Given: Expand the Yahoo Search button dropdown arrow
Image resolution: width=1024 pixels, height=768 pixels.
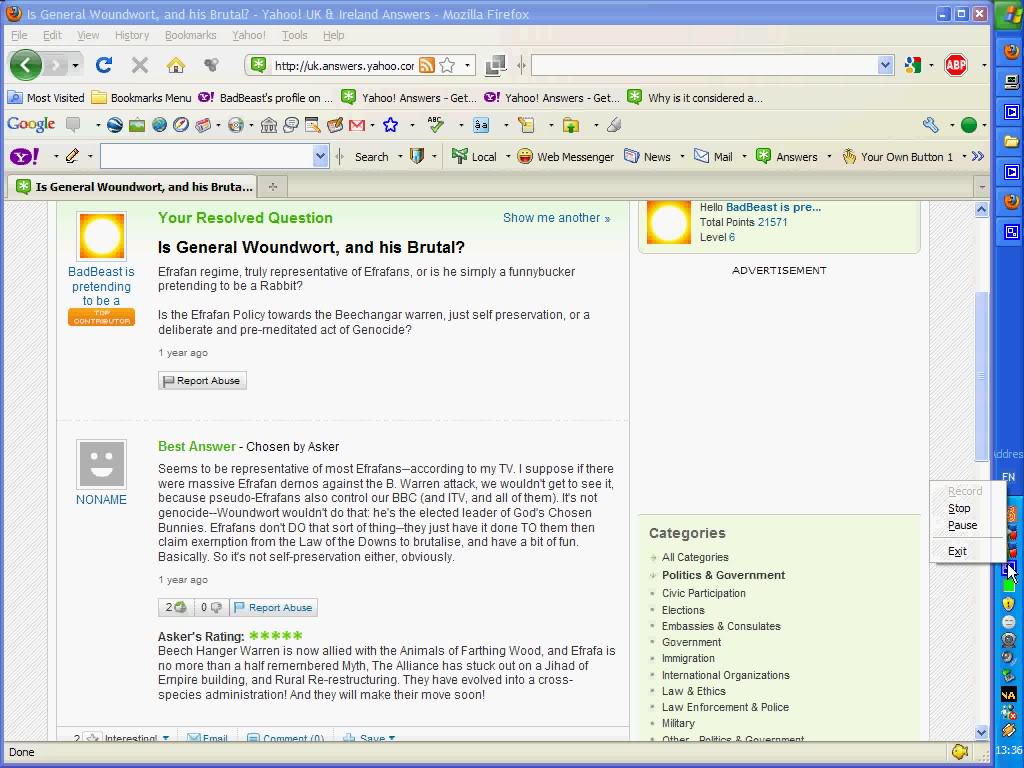Looking at the screenshot, I should coord(400,157).
